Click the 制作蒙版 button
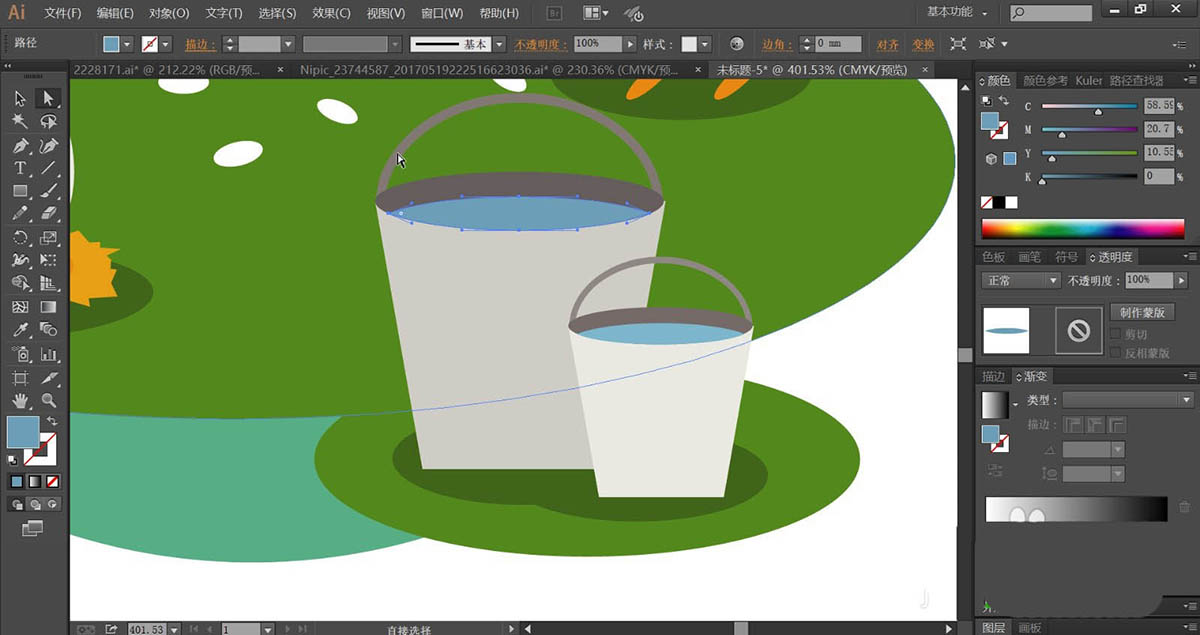The width and height of the screenshot is (1200, 635). [1140, 312]
